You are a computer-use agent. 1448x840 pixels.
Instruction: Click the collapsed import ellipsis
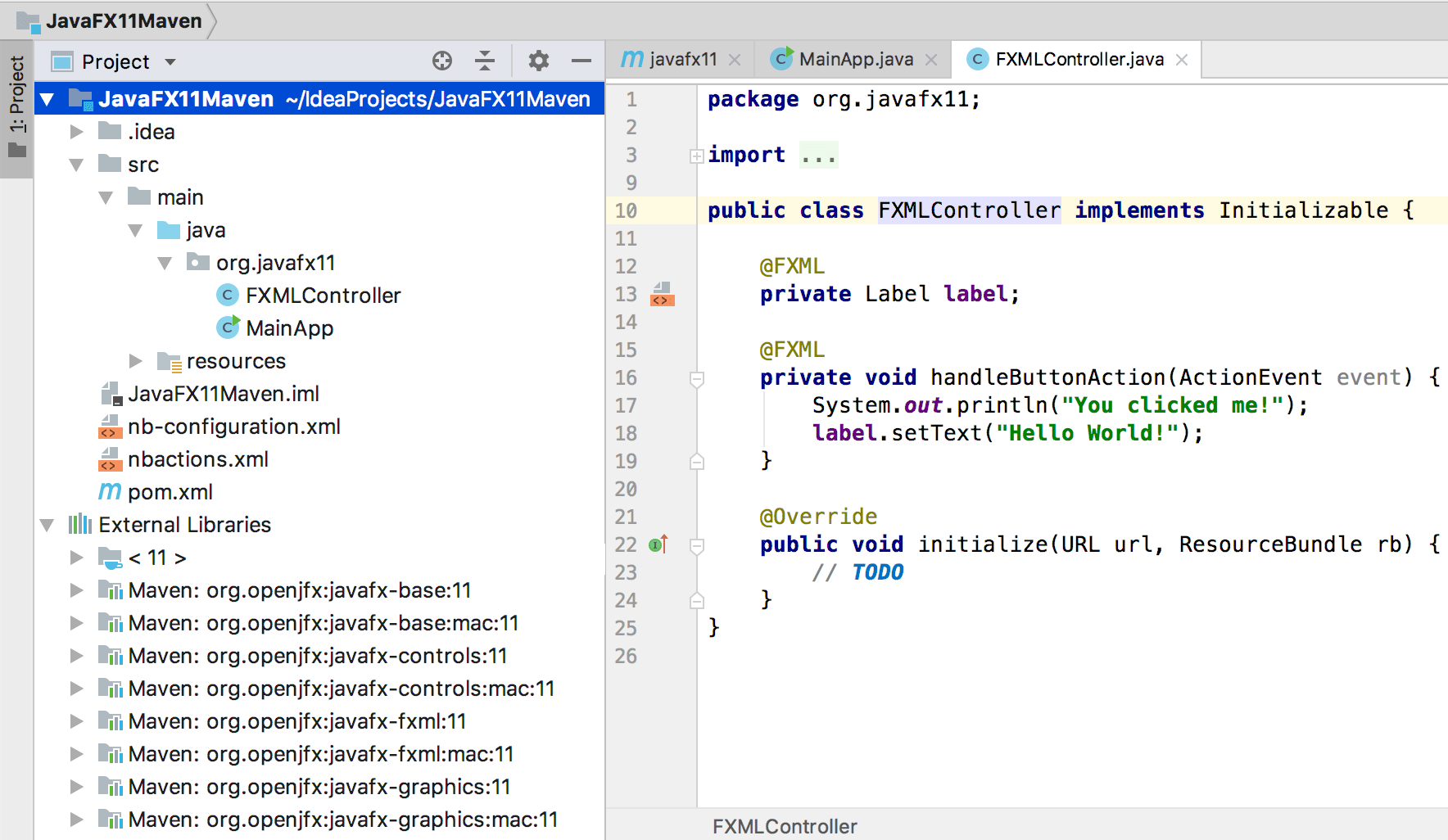pyautogui.click(x=818, y=156)
